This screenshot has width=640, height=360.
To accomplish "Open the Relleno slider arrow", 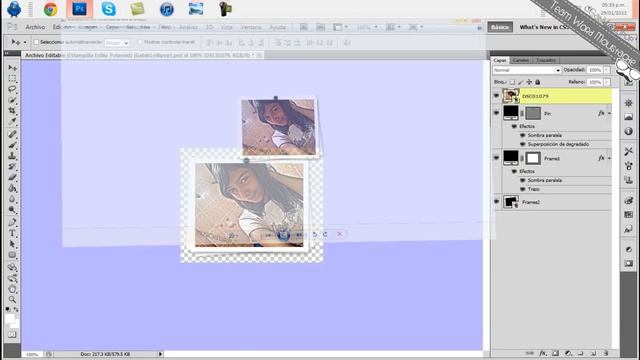I will tap(607, 82).
